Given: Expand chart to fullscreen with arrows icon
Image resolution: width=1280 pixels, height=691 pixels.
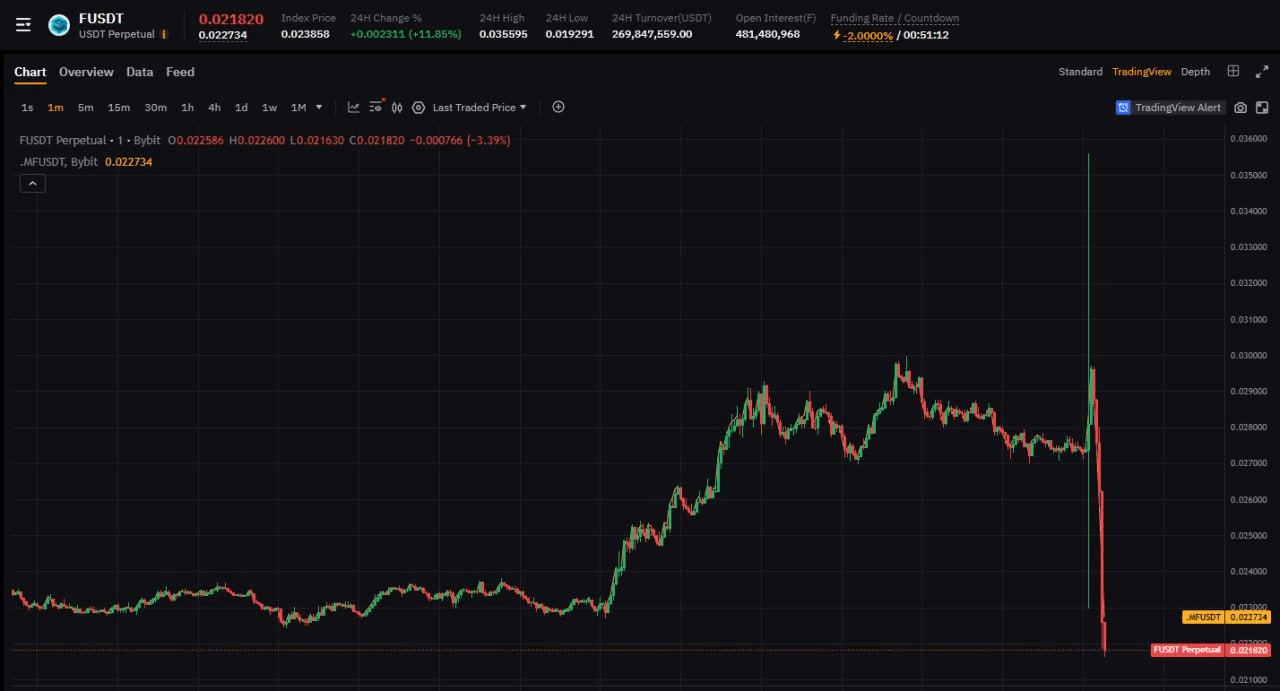Looking at the screenshot, I should [1261, 71].
